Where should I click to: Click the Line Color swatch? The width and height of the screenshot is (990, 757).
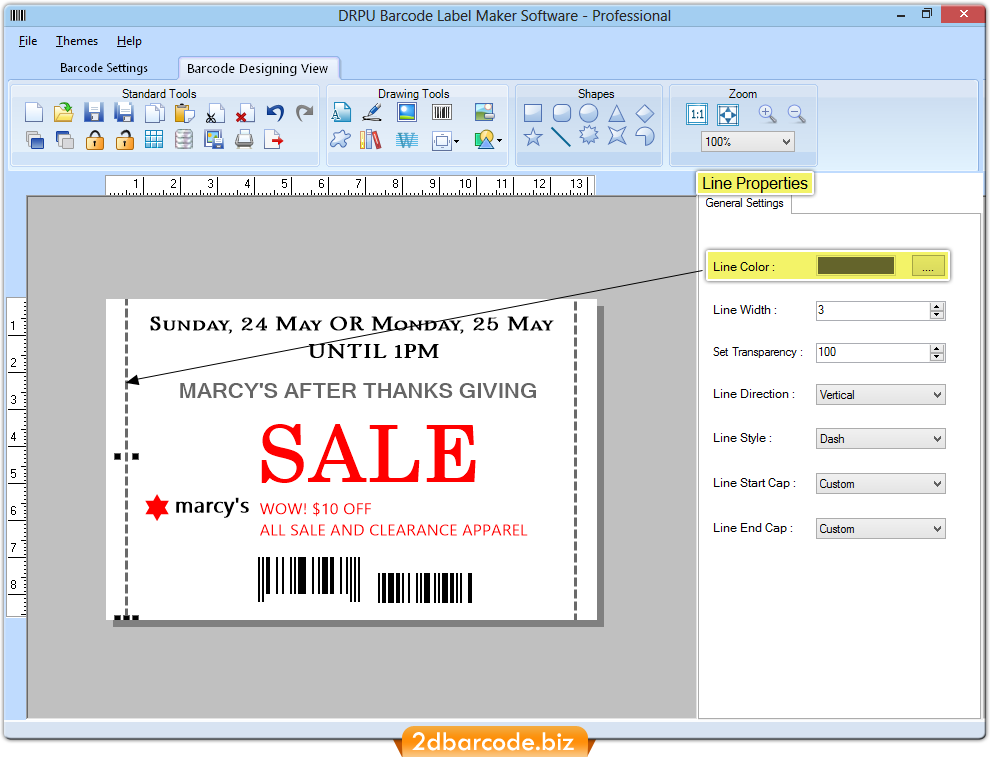coord(856,266)
